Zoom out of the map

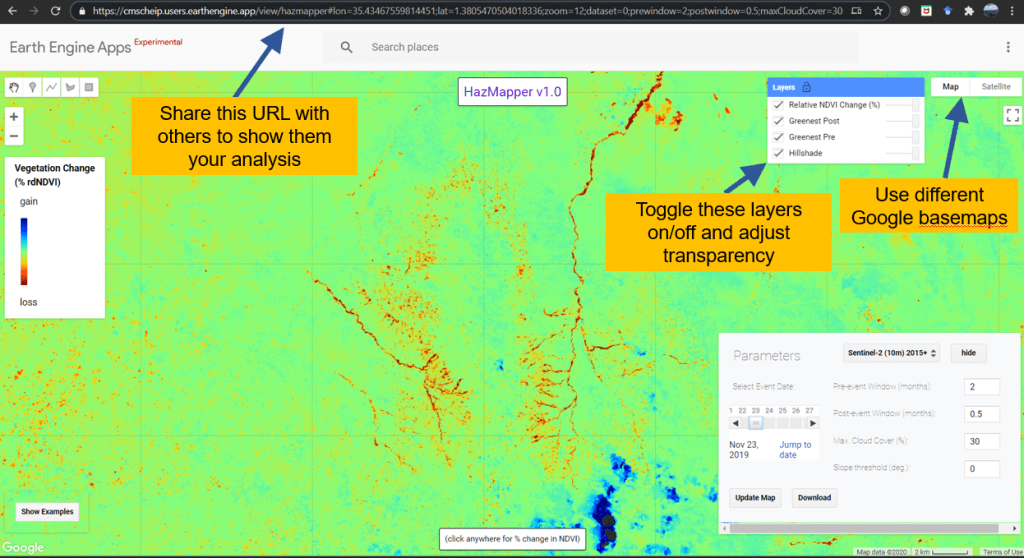point(14,135)
